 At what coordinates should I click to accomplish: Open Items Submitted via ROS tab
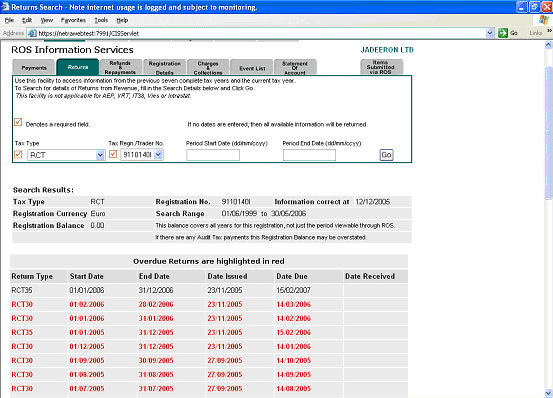click(x=381, y=67)
